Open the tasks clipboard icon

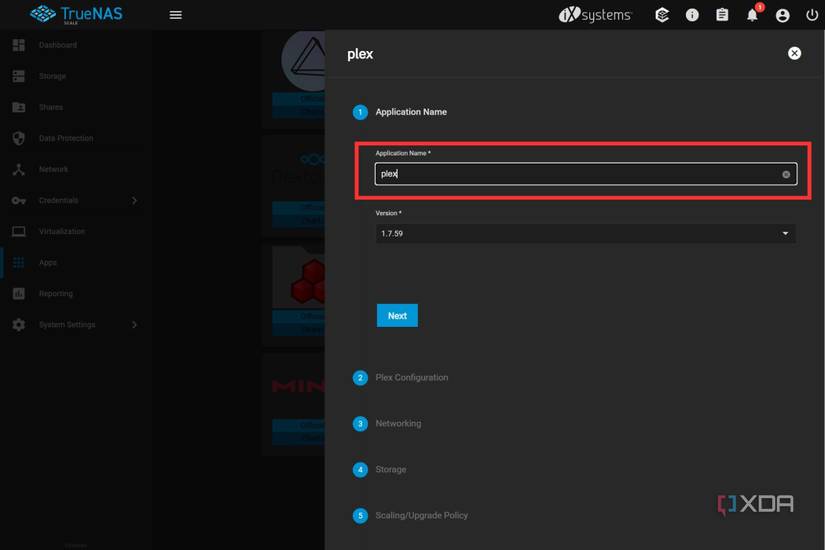[x=722, y=15]
